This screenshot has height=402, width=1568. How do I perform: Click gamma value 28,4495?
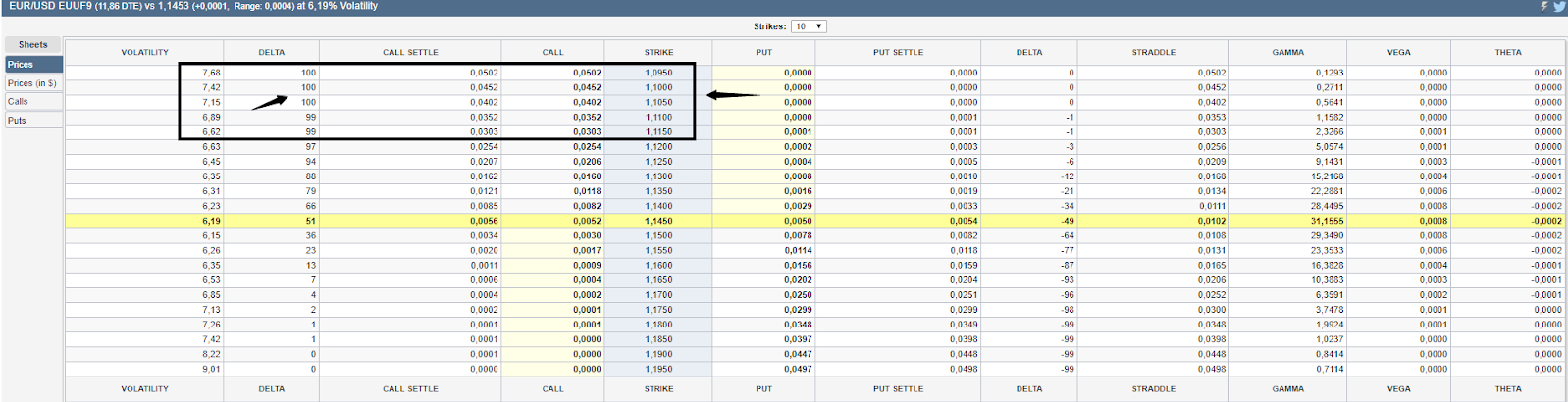pos(1328,206)
